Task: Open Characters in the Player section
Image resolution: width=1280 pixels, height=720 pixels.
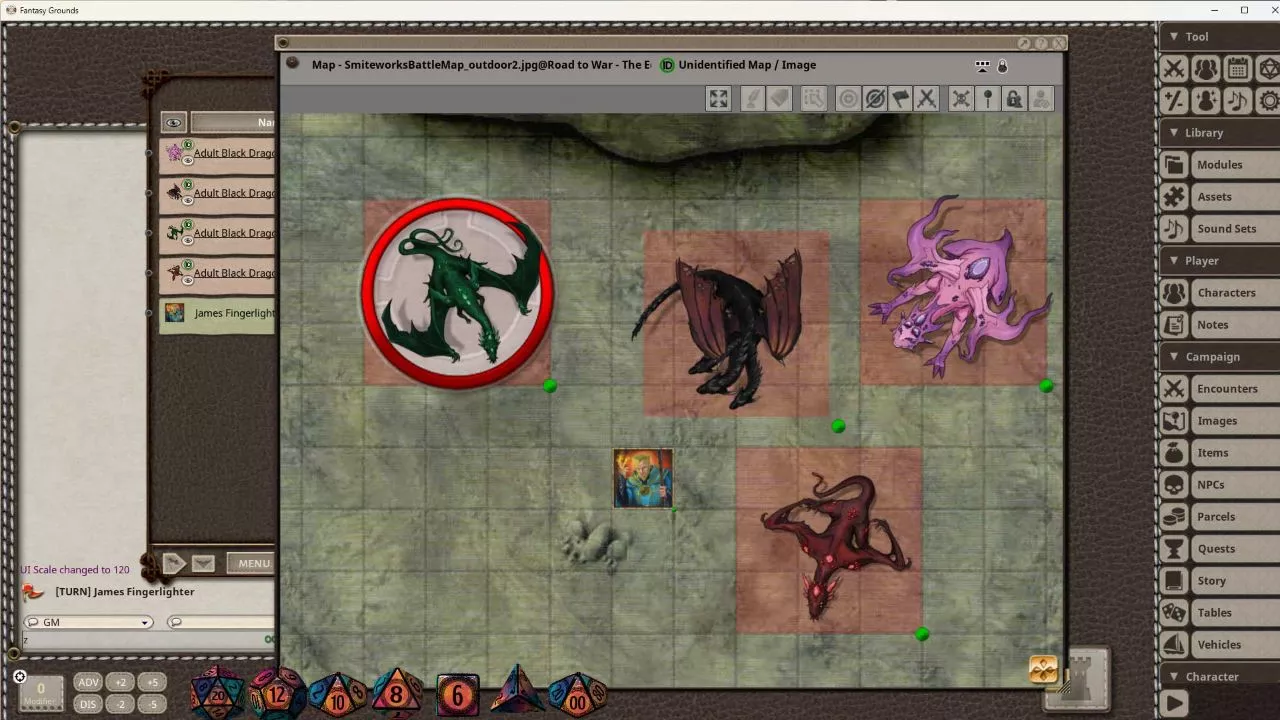Action: 1219,292
